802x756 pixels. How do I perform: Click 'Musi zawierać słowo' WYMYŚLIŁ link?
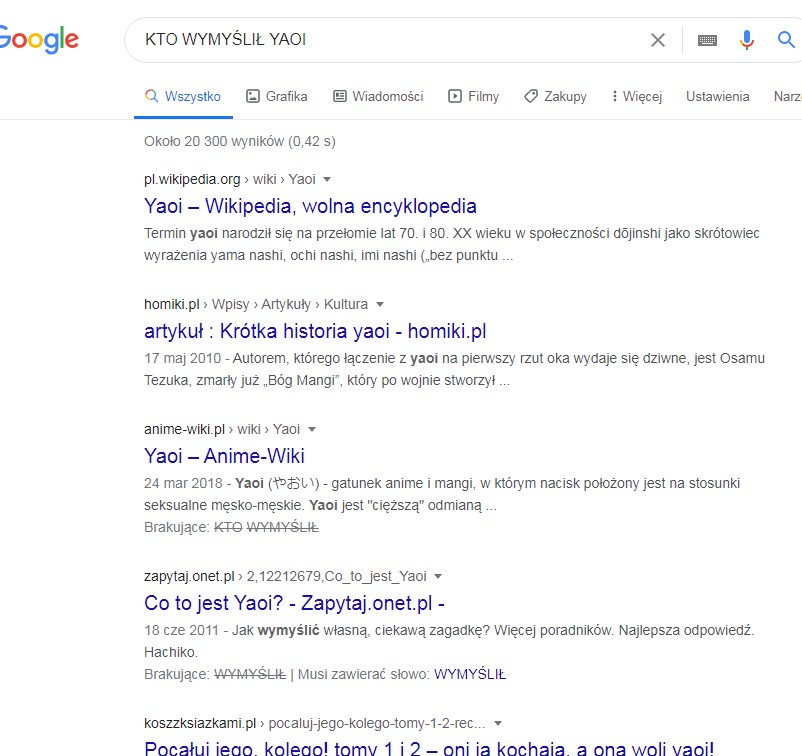469,674
